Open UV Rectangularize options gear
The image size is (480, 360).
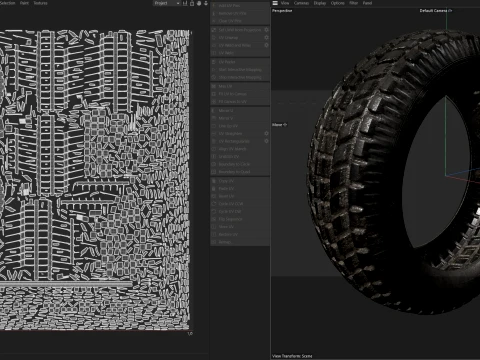266,141
